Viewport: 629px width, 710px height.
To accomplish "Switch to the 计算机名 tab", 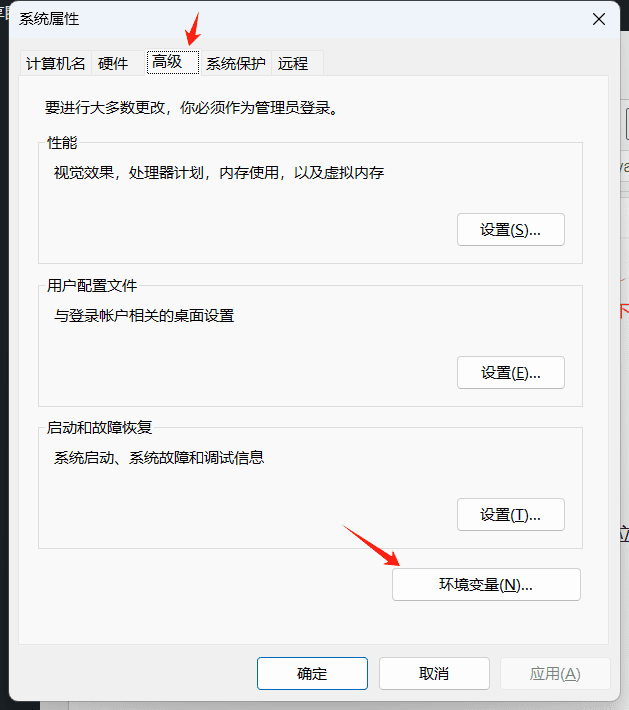I will tap(56, 63).
